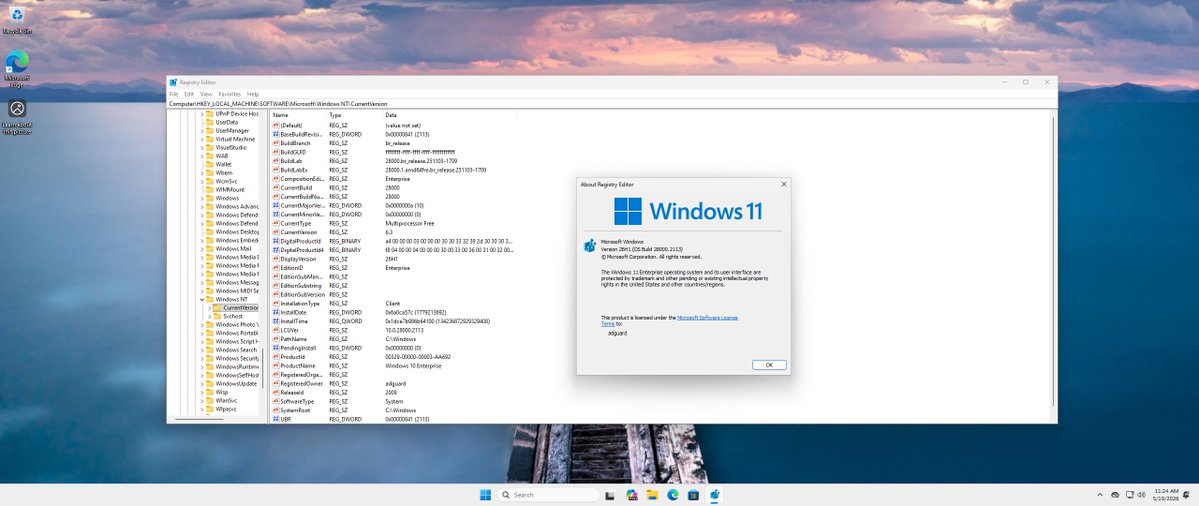
Task: Select the icon for the InstallTime QWORD value
Action: 276,321
